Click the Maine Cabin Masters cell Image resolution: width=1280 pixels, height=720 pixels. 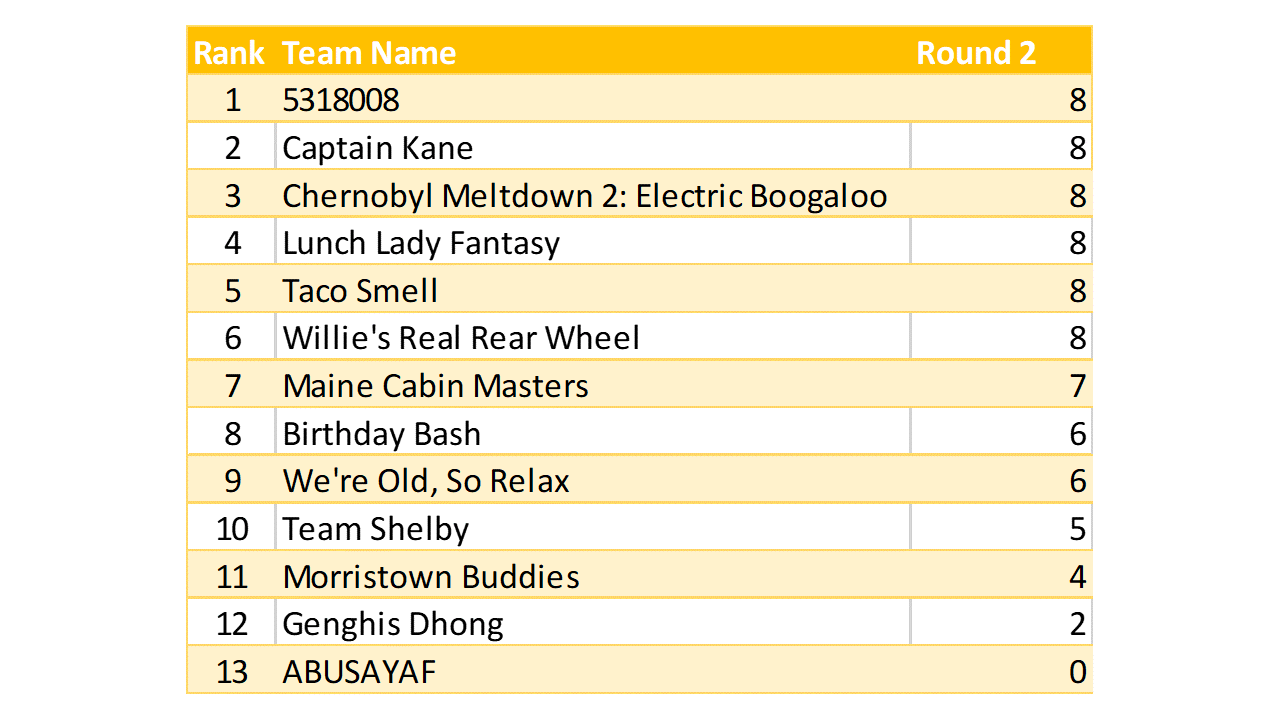coord(436,386)
